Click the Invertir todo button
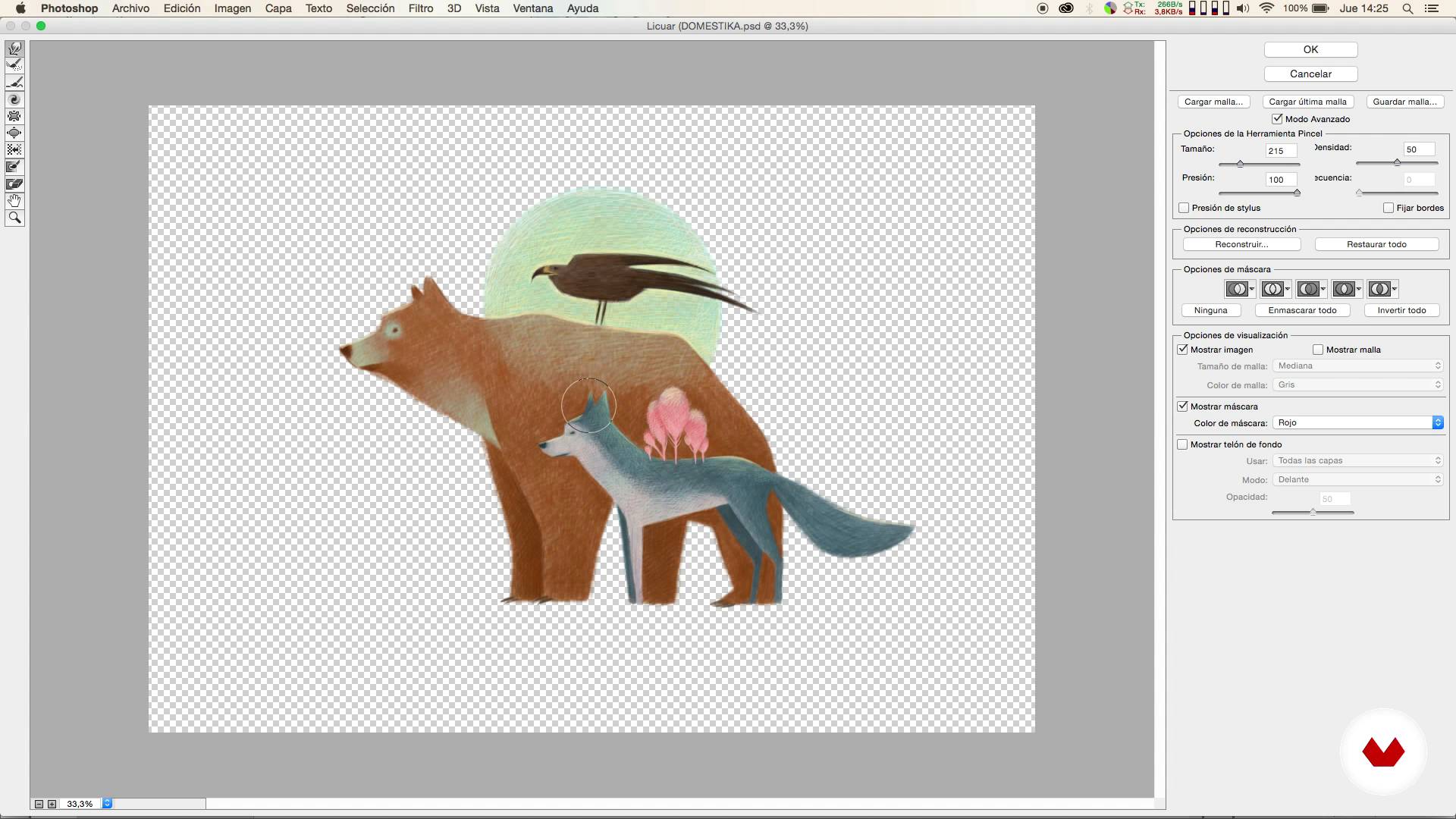 coord(1401,310)
